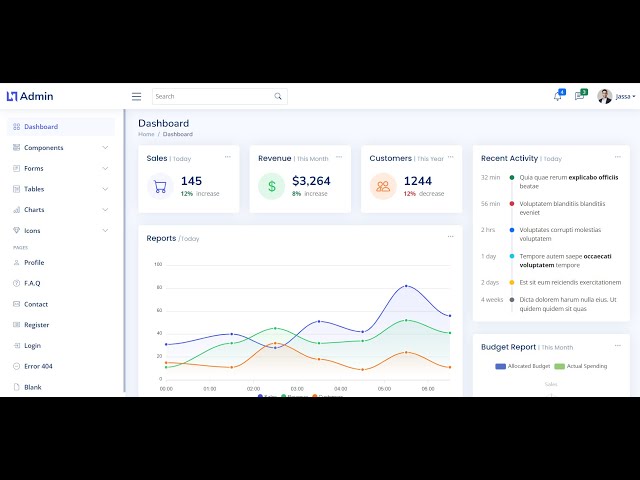Click the "$3,264" revenue value
640x480 pixels.
[311, 181]
